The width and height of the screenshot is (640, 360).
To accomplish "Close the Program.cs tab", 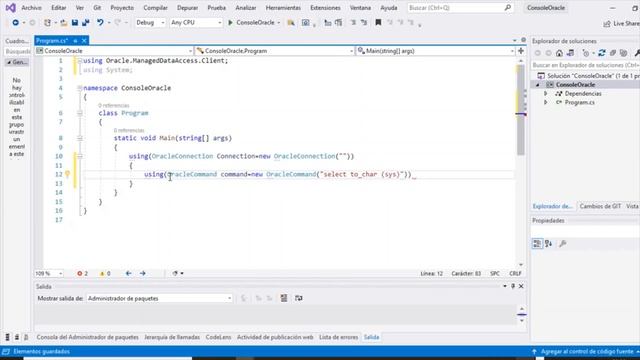I will click(x=84, y=41).
